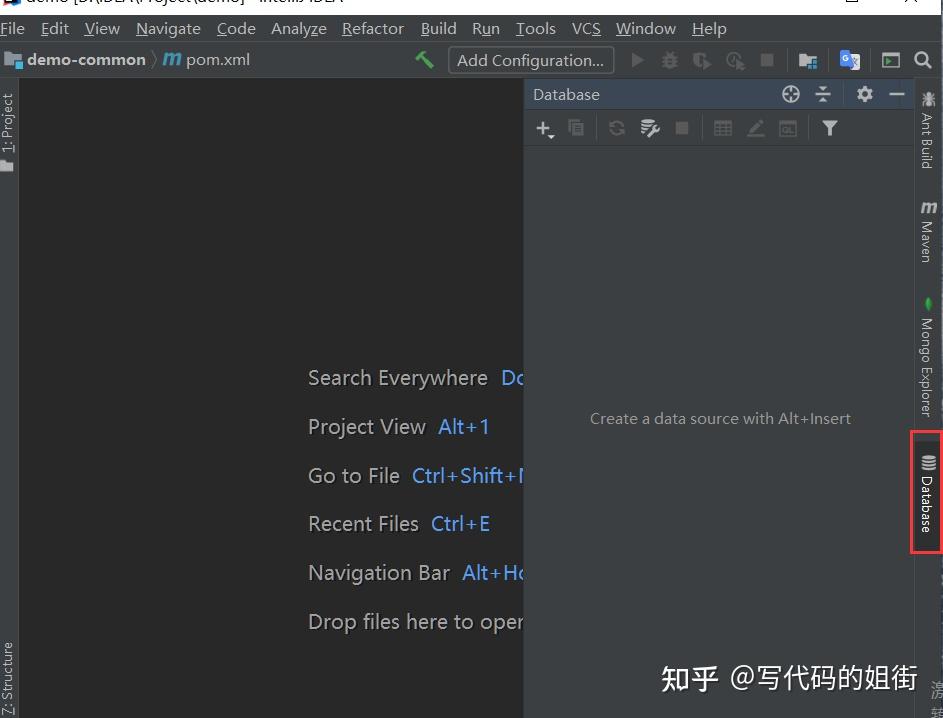Open the Maven side tab

point(927,233)
